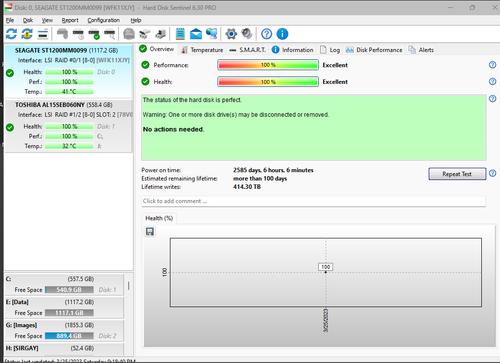Open settings with the gear toolbar icon
Image resolution: width=500 pixels, height=363 pixels.
tap(231, 34)
